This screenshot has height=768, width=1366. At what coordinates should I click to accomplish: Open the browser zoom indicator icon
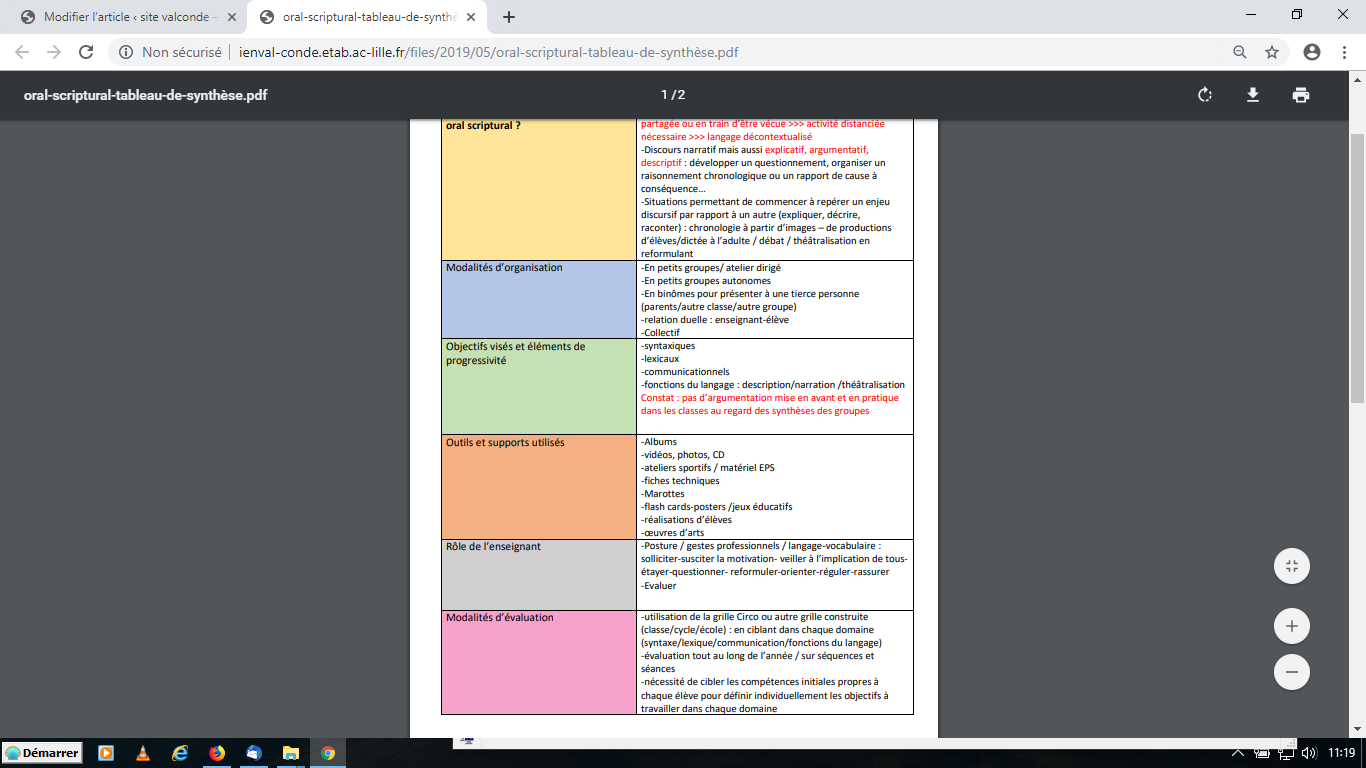(1240, 52)
